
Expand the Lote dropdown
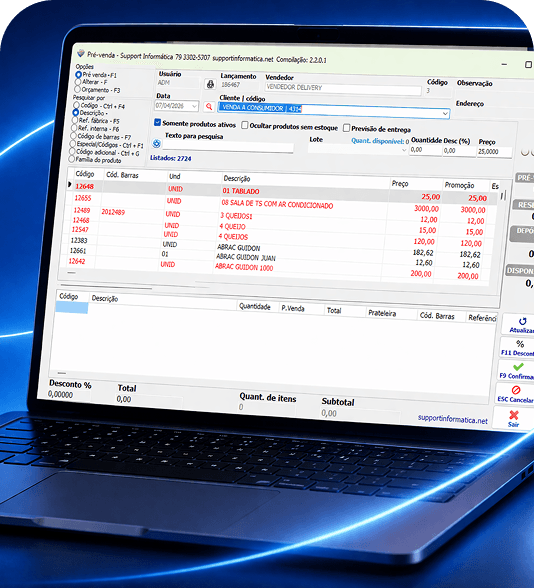coord(404,150)
